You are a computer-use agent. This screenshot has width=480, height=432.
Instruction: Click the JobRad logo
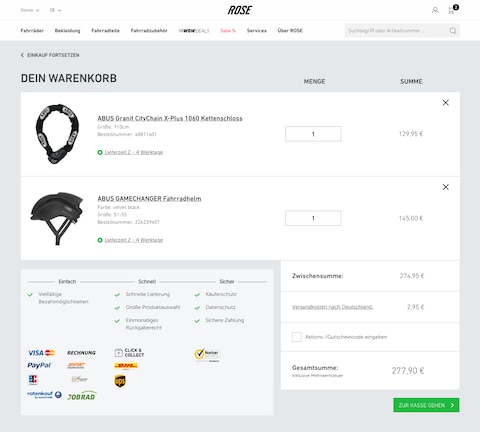point(82,396)
